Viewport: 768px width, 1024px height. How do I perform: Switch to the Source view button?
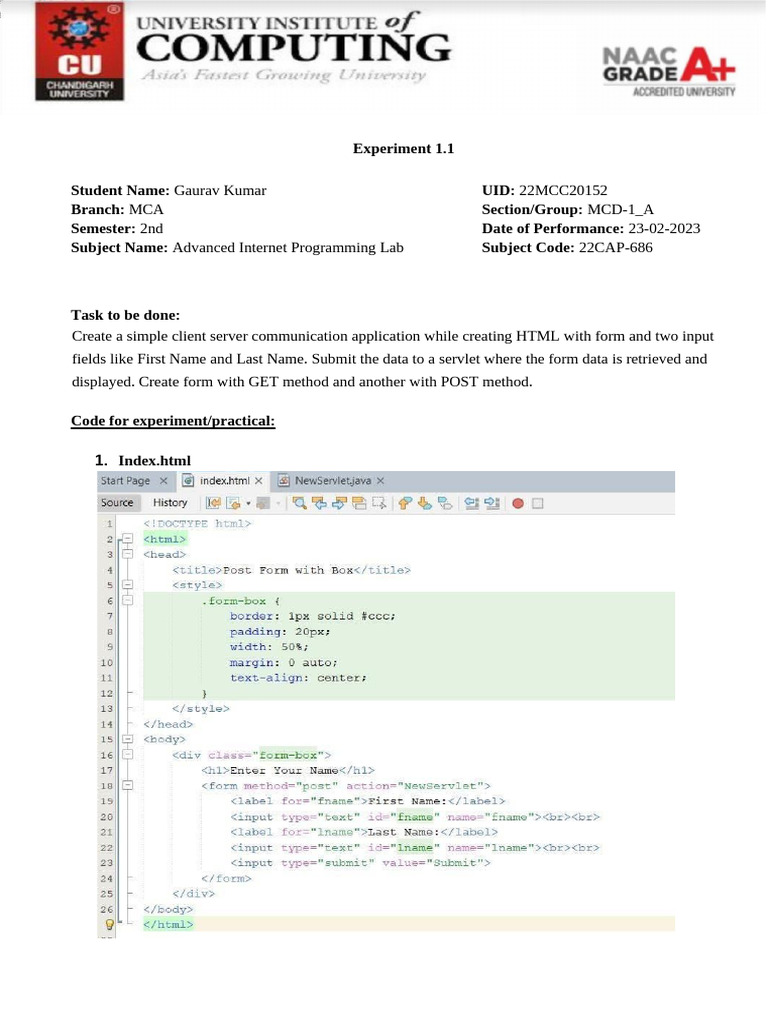pos(118,504)
